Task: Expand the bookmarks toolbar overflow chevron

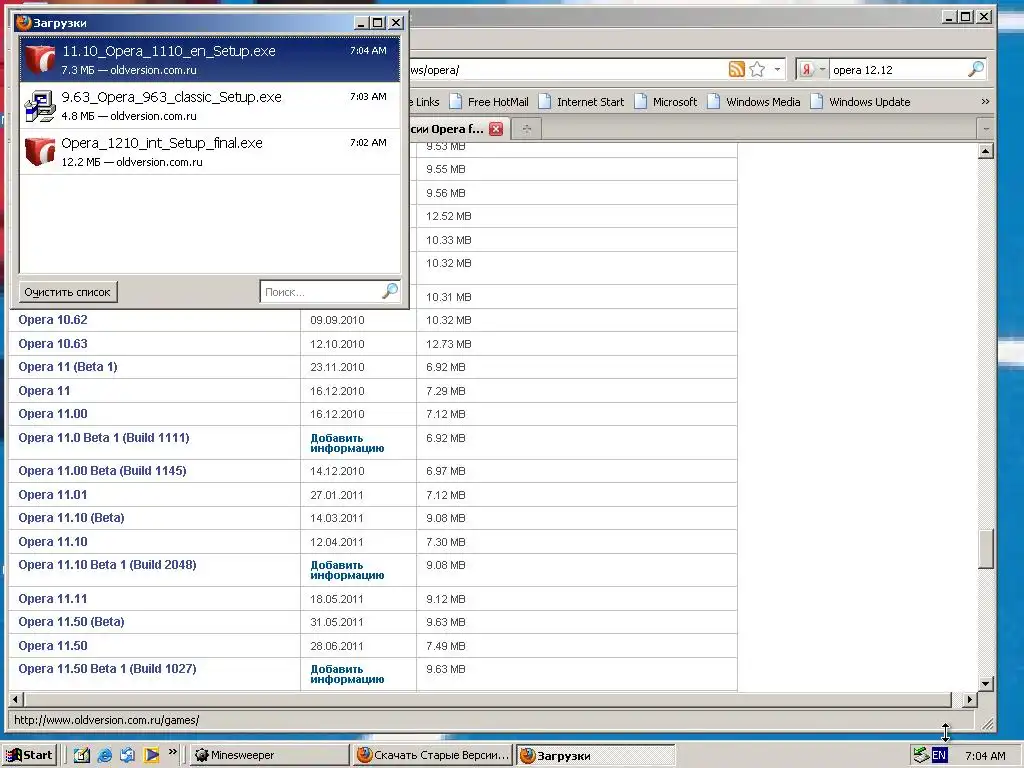Action: [985, 102]
